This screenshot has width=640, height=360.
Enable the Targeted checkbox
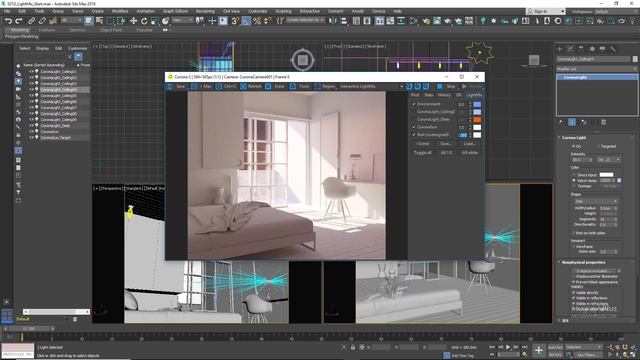(x=598, y=146)
